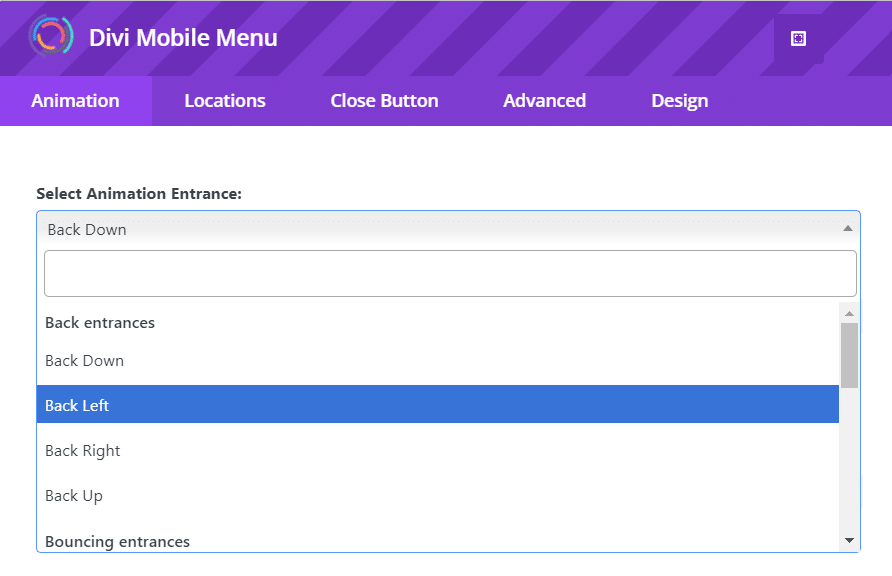Image resolution: width=892 pixels, height=576 pixels.
Task: Switch to the Locations tab
Action: coord(224,100)
